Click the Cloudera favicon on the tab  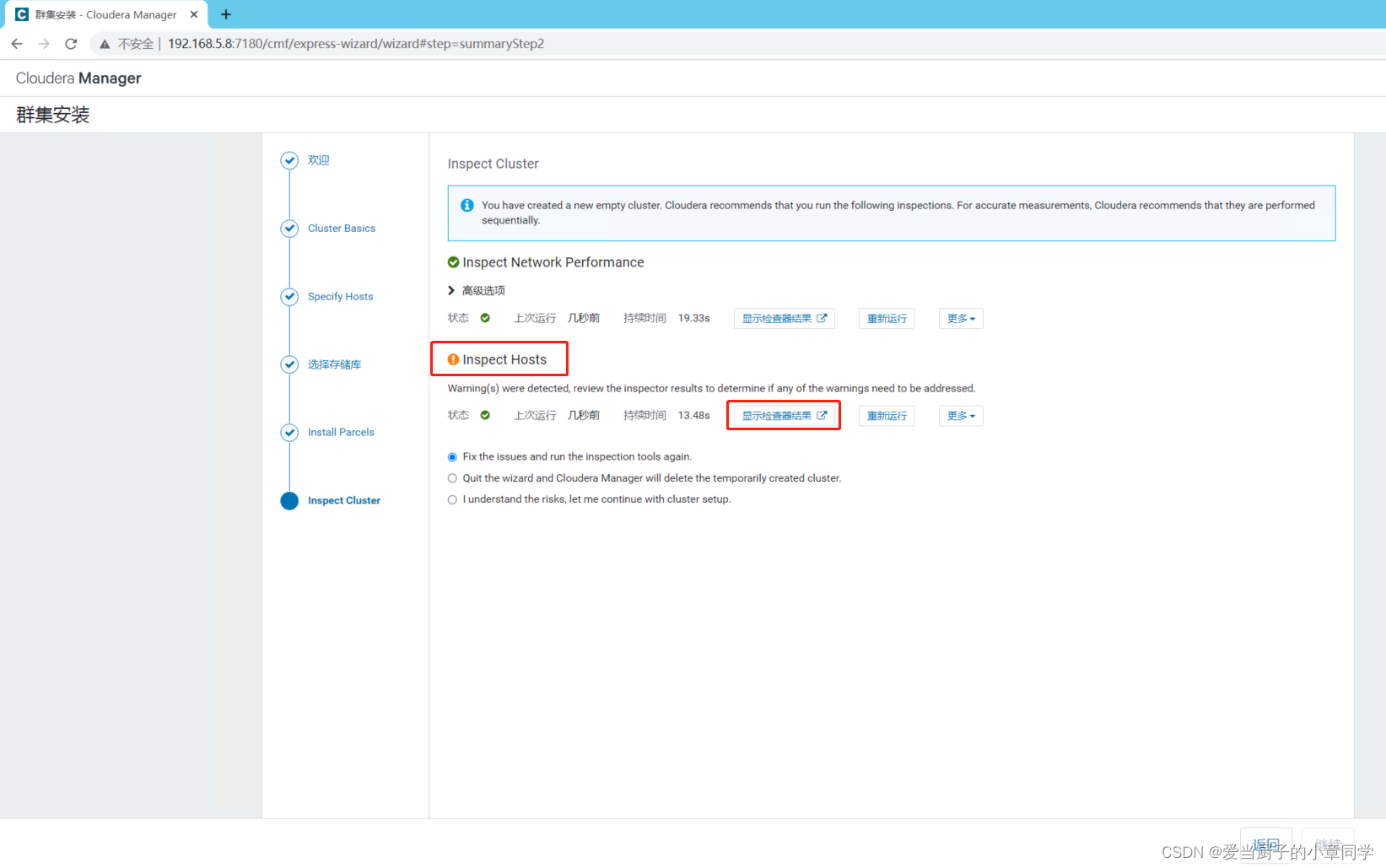click(22, 14)
